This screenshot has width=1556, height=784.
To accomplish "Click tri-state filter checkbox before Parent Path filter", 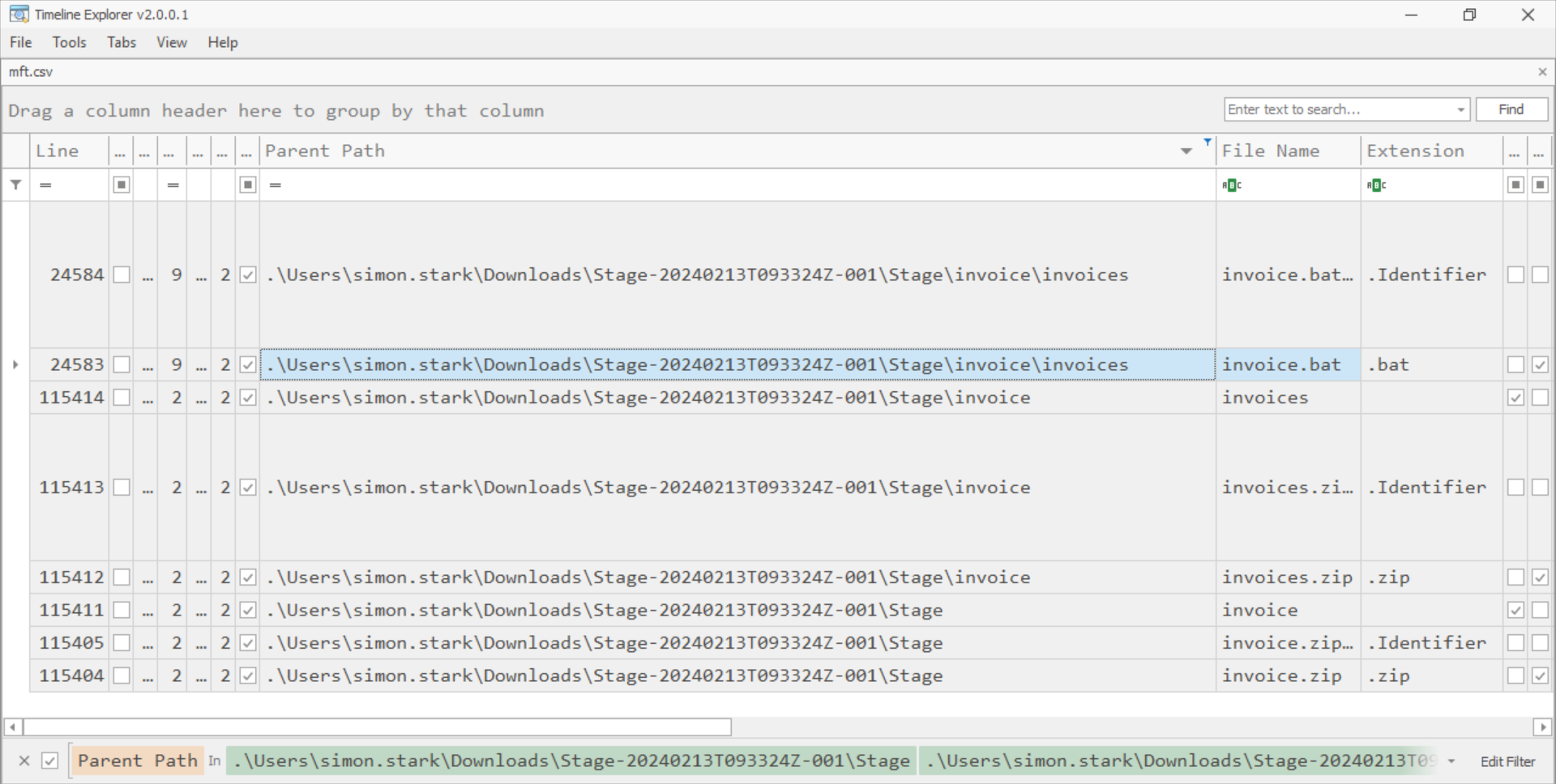I will [x=248, y=185].
